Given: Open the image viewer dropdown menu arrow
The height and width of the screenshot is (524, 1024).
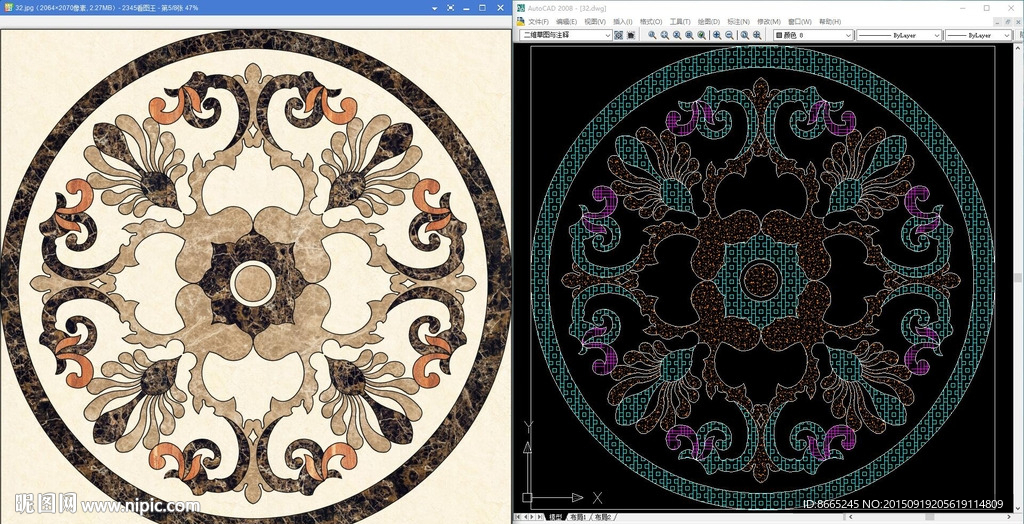Looking at the screenshot, I should click(435, 9).
